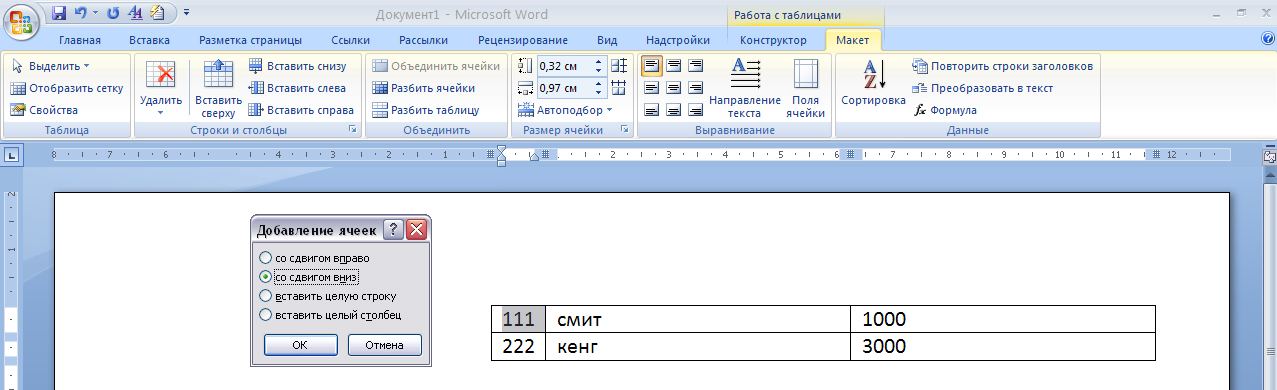Save the document from quick access toolbar
The width and height of the screenshot is (1277, 390).
(58, 13)
